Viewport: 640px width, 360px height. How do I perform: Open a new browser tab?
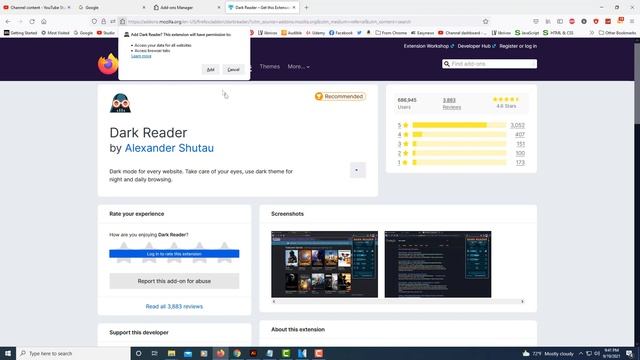tap(306, 7)
